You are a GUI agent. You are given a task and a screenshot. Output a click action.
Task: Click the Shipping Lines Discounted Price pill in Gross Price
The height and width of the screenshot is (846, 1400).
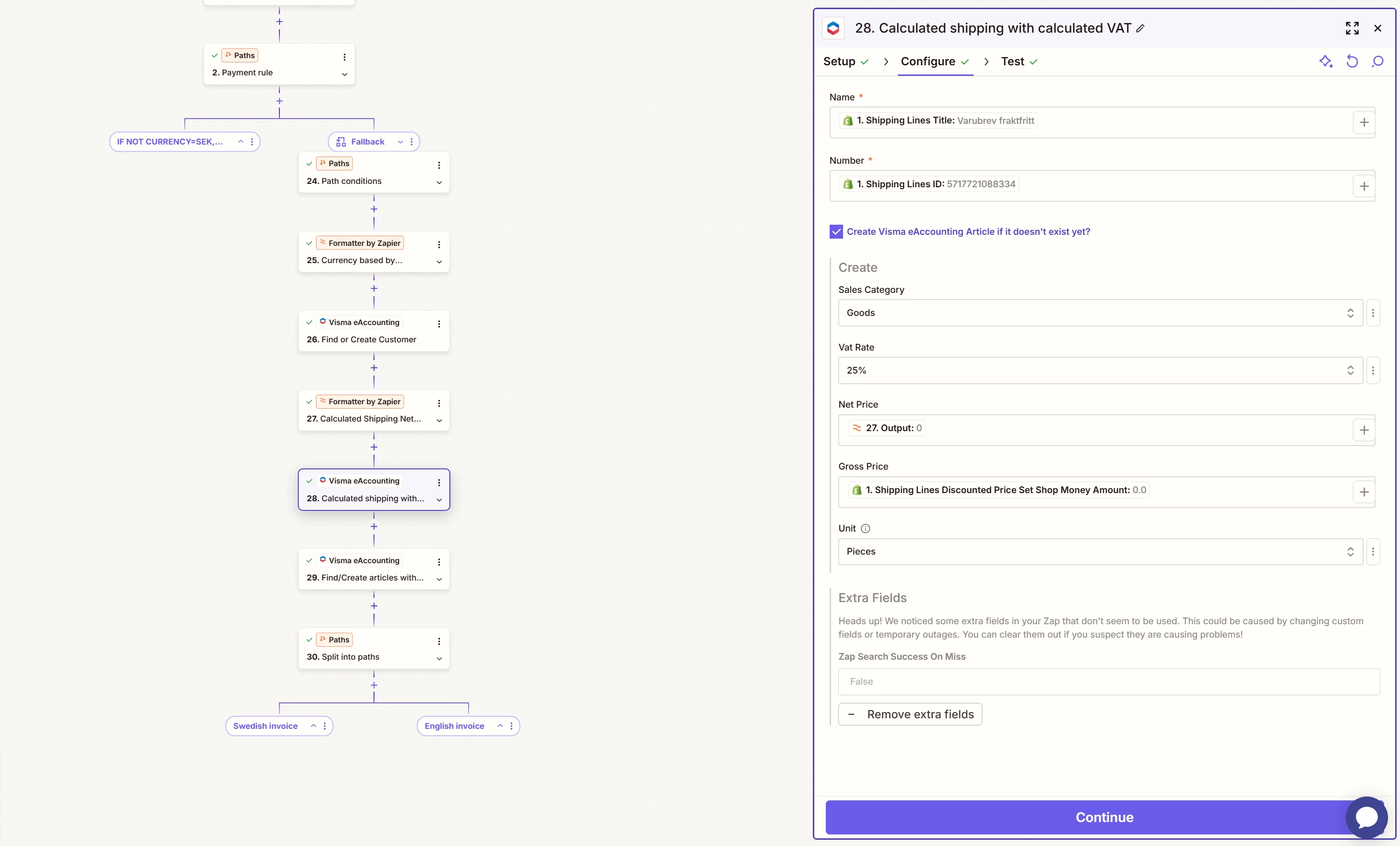[x=999, y=490]
